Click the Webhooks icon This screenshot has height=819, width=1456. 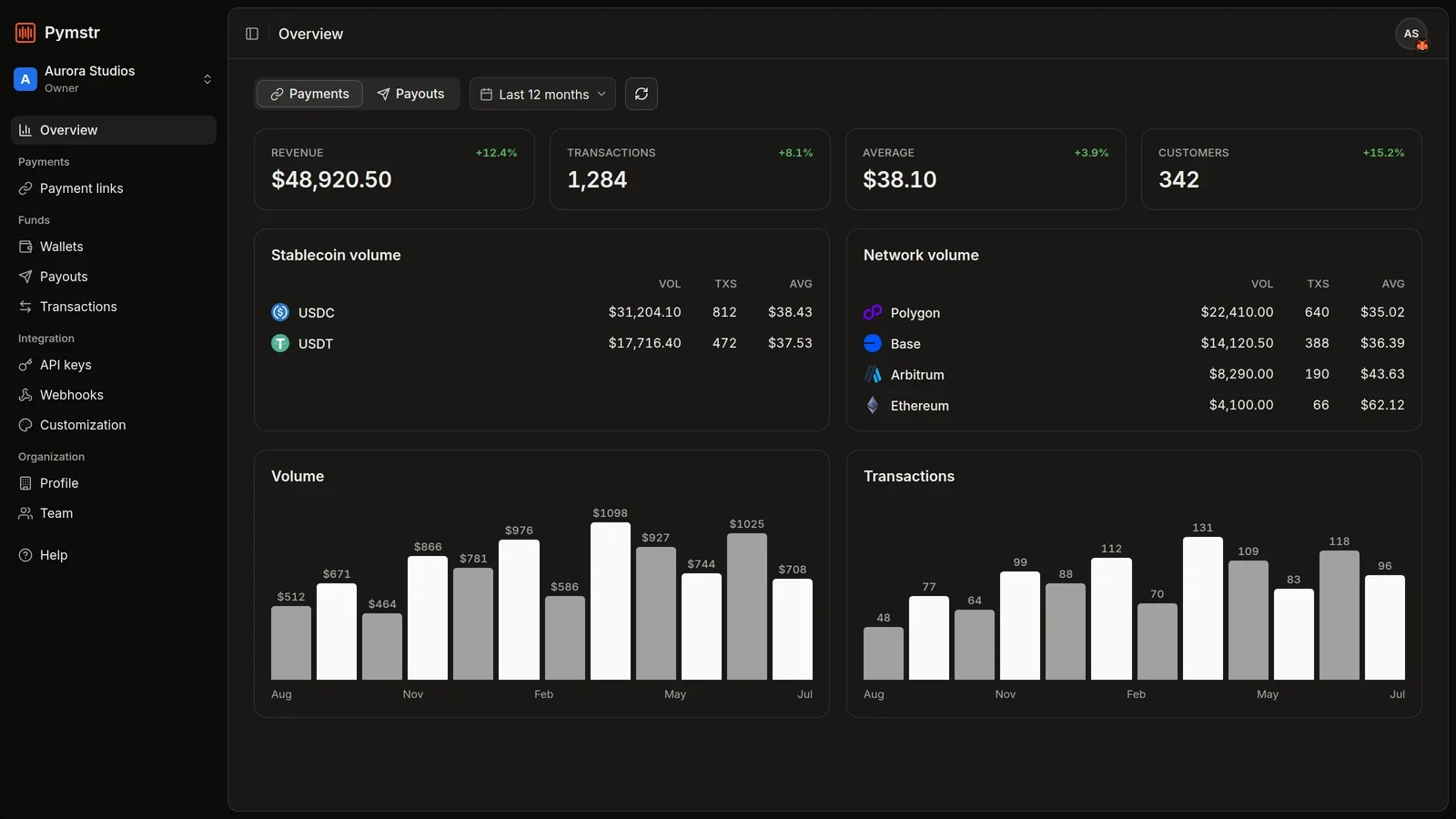point(25,395)
